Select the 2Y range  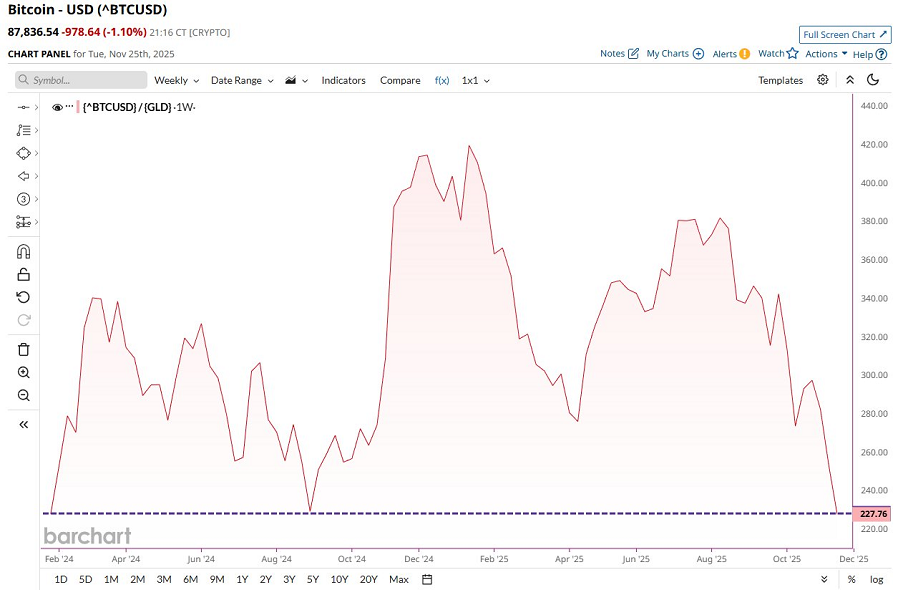coord(266,579)
